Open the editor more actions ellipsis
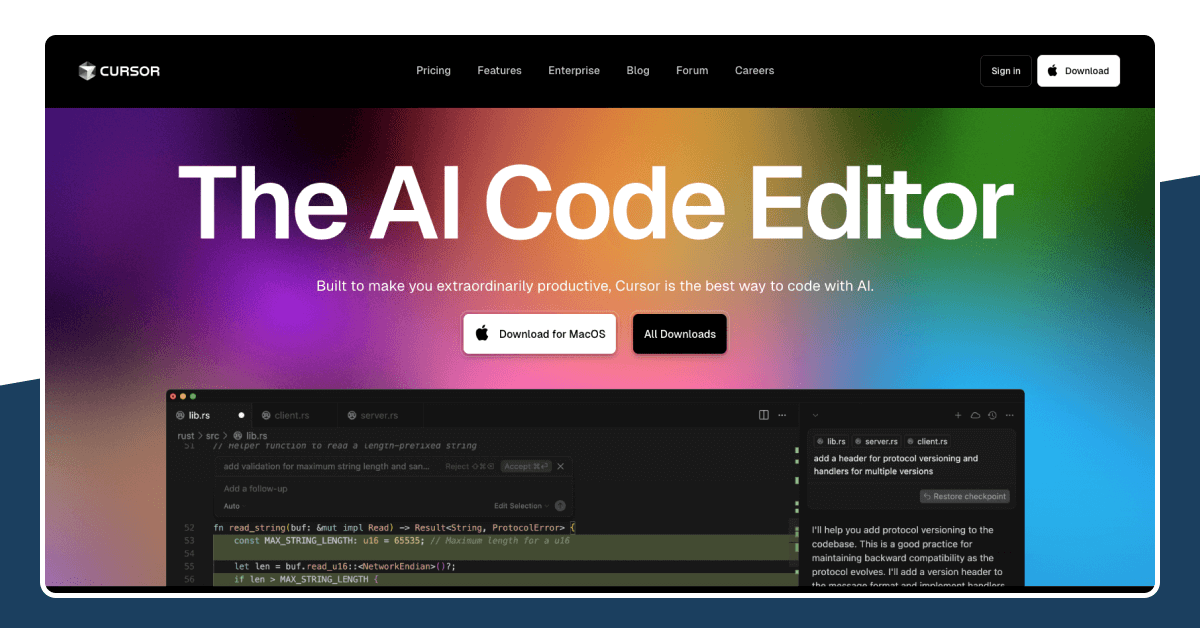The image size is (1200, 628). [783, 415]
